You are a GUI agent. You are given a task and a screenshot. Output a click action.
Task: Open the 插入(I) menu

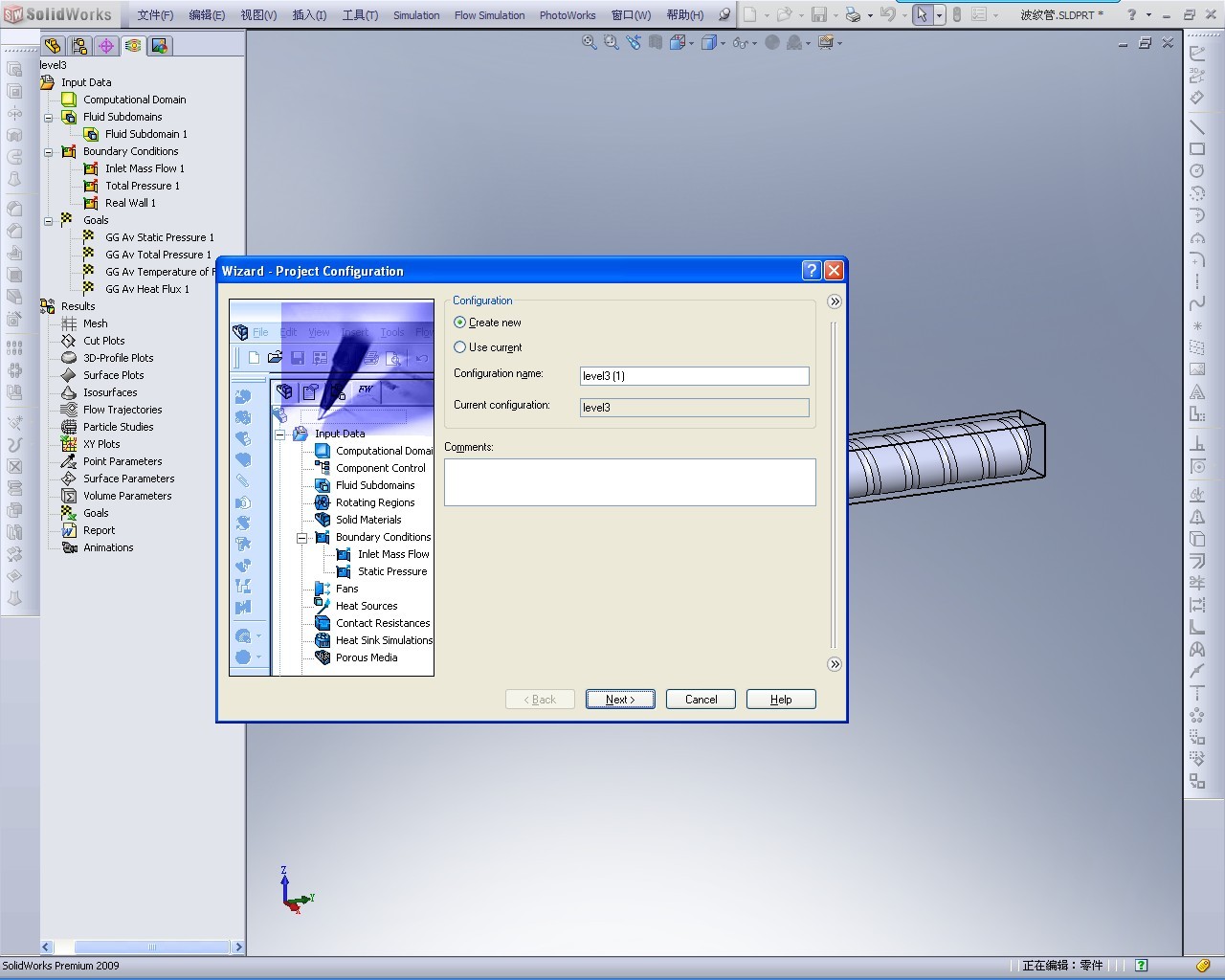click(309, 15)
